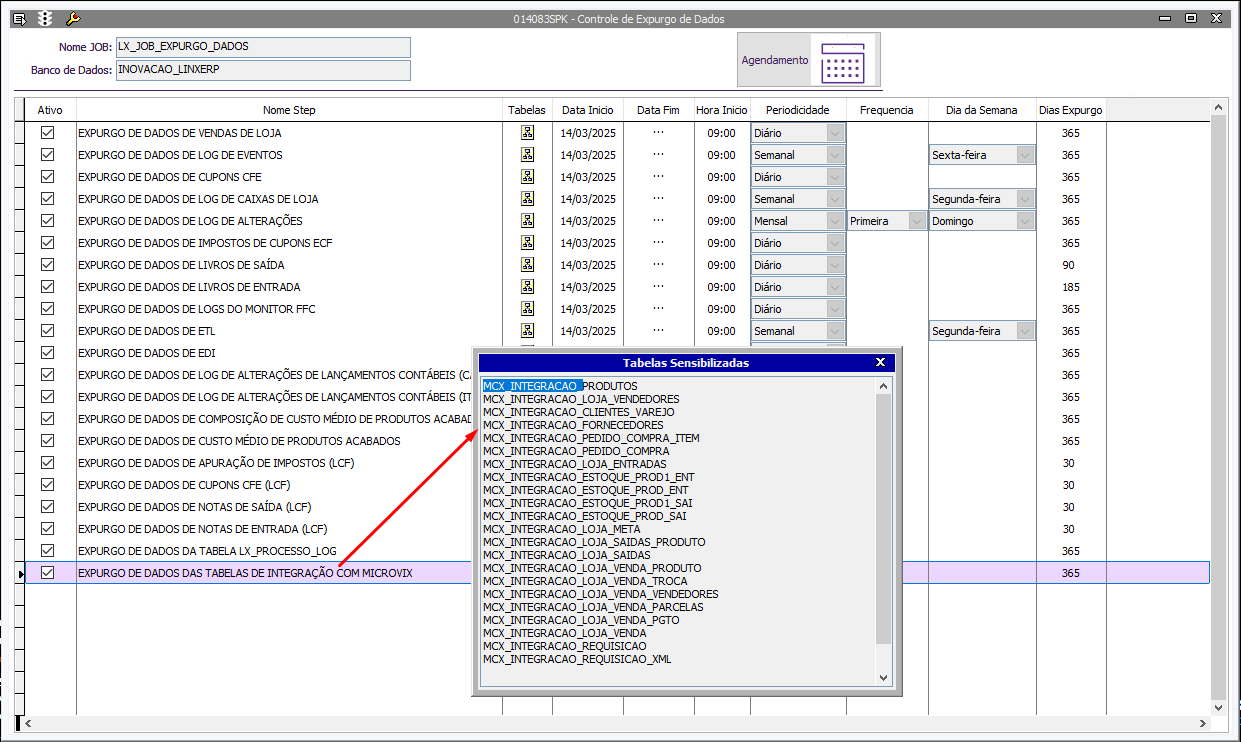Image resolution: width=1241 pixels, height=742 pixels.
Task: Open Tabelas icon for LOG DE EVENTOS row
Action: pyautogui.click(x=527, y=155)
